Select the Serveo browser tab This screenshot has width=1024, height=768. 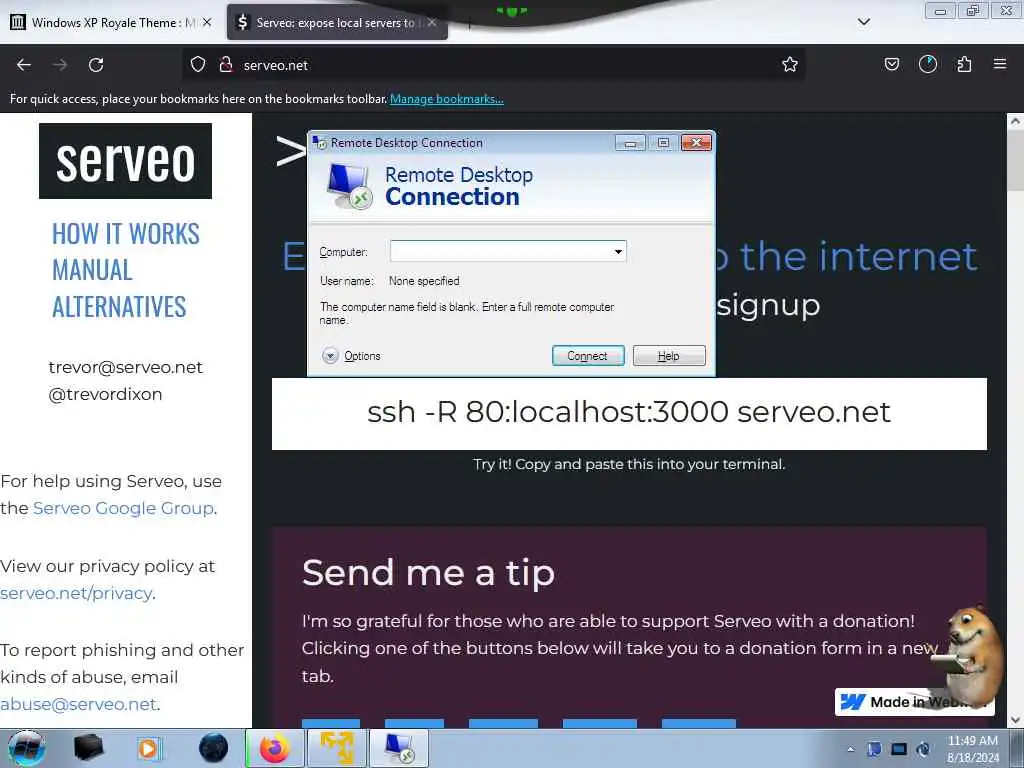[336, 22]
